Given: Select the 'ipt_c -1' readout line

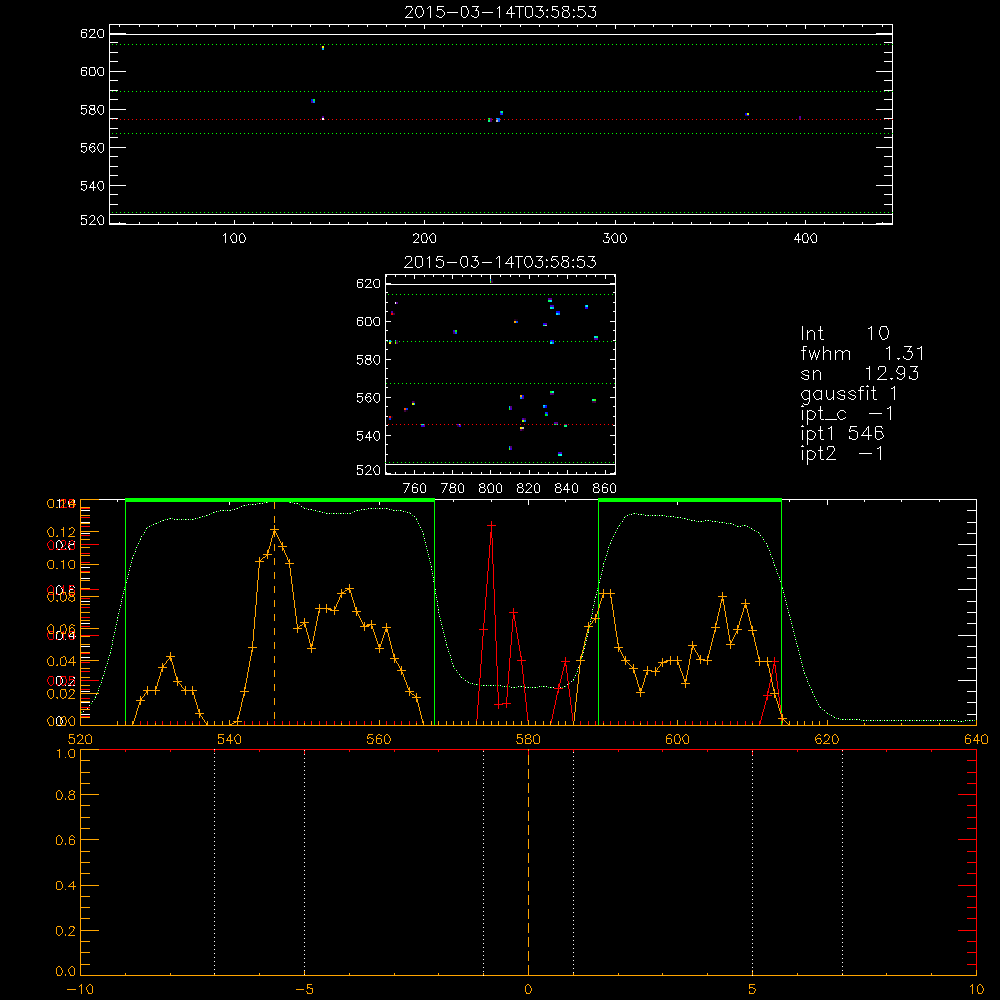Looking at the screenshot, I should coord(847,413).
